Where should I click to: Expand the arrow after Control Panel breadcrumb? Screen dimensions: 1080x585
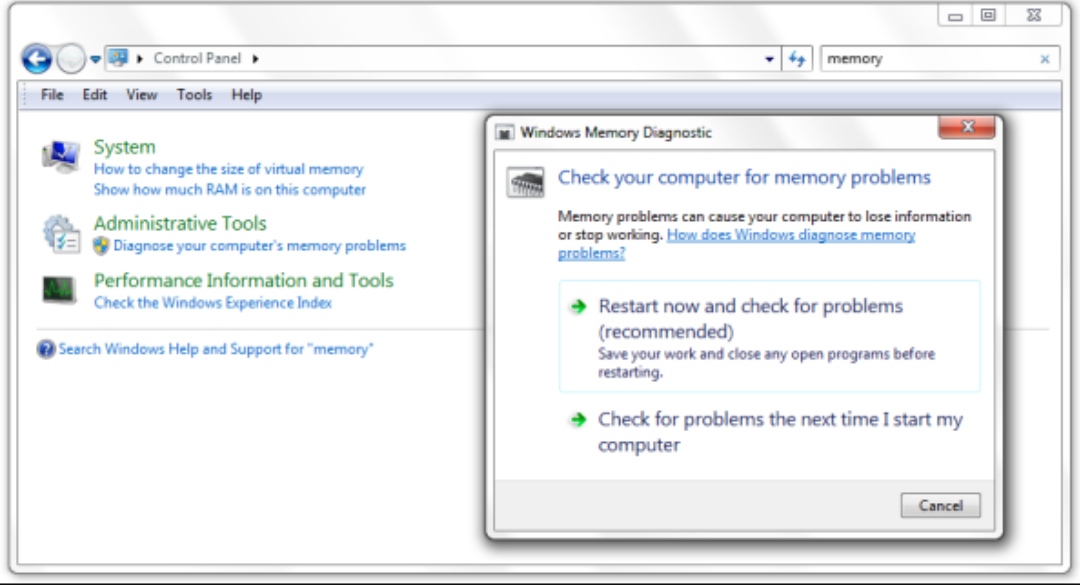pos(256,59)
